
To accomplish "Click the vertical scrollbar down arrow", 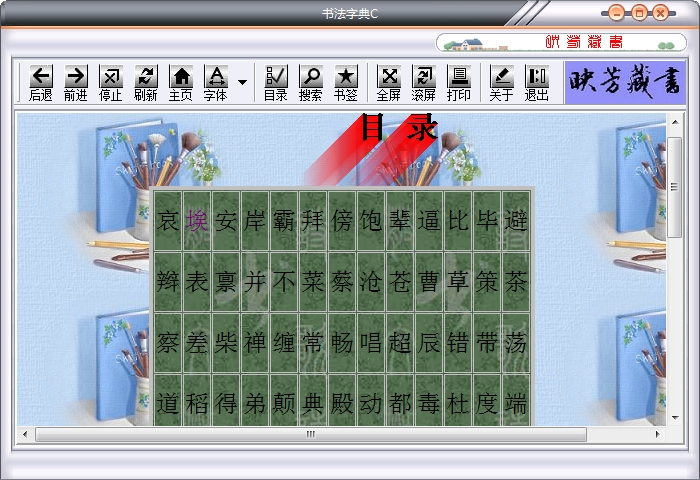I will [x=675, y=418].
